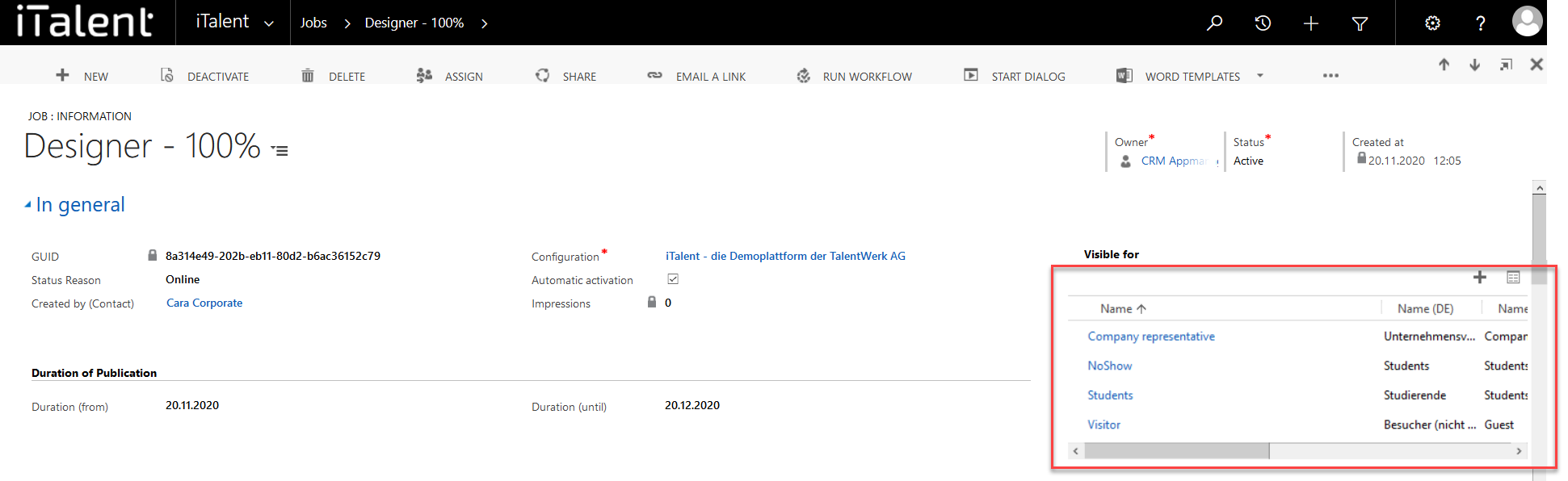The image size is (1568, 481).
Task: Open the NoShow link
Action: (x=1109, y=366)
